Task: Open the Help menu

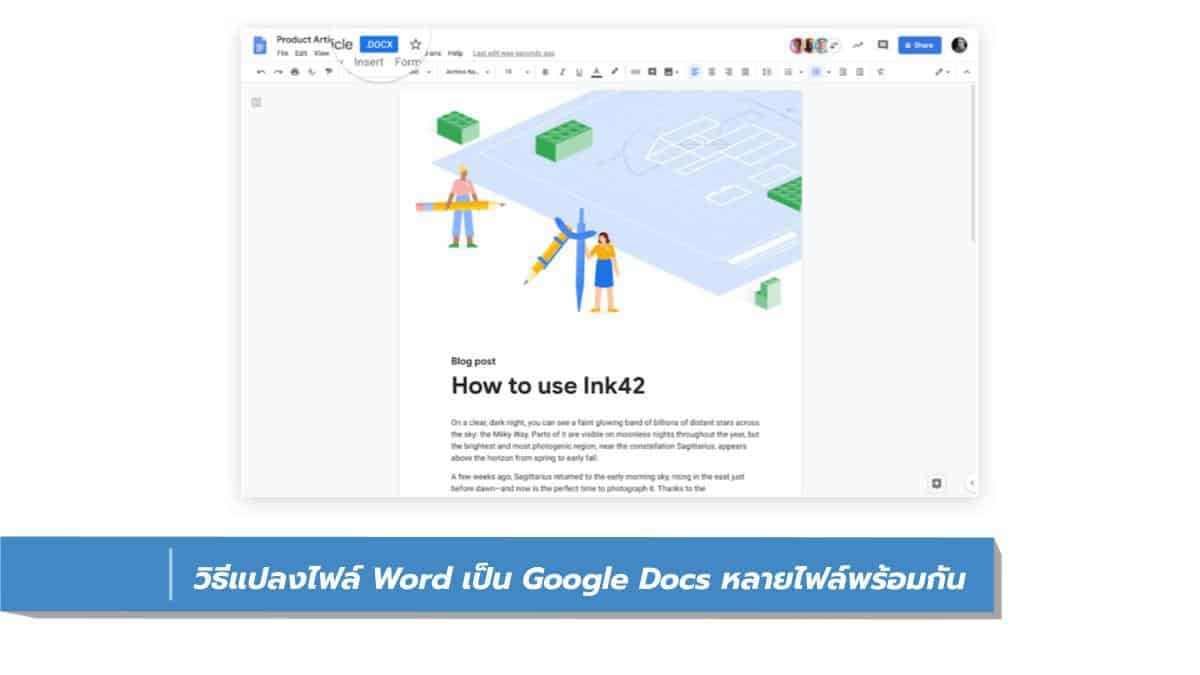Action: click(455, 53)
